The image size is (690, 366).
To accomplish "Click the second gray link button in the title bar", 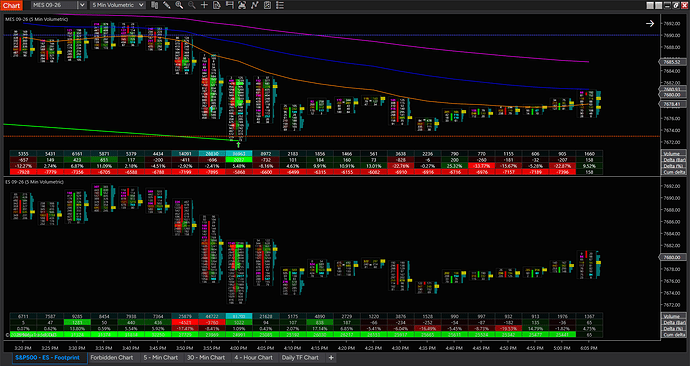I will point(658,5).
